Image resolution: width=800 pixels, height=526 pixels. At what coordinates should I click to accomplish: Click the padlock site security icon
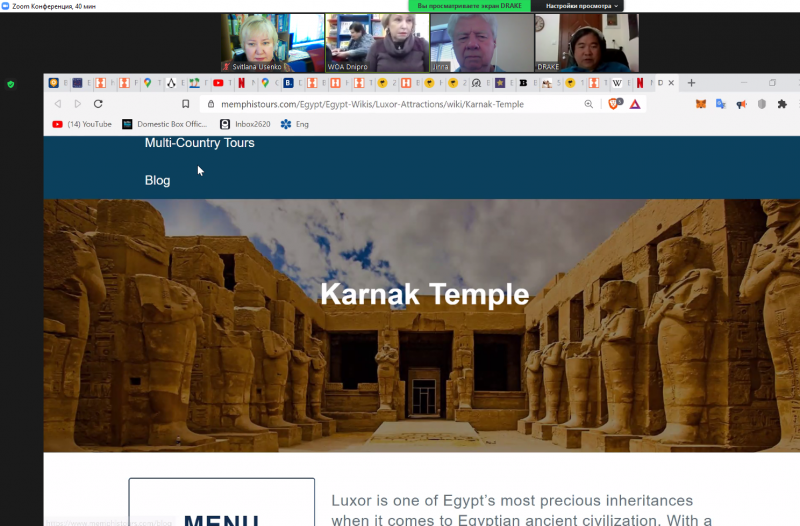(211, 104)
